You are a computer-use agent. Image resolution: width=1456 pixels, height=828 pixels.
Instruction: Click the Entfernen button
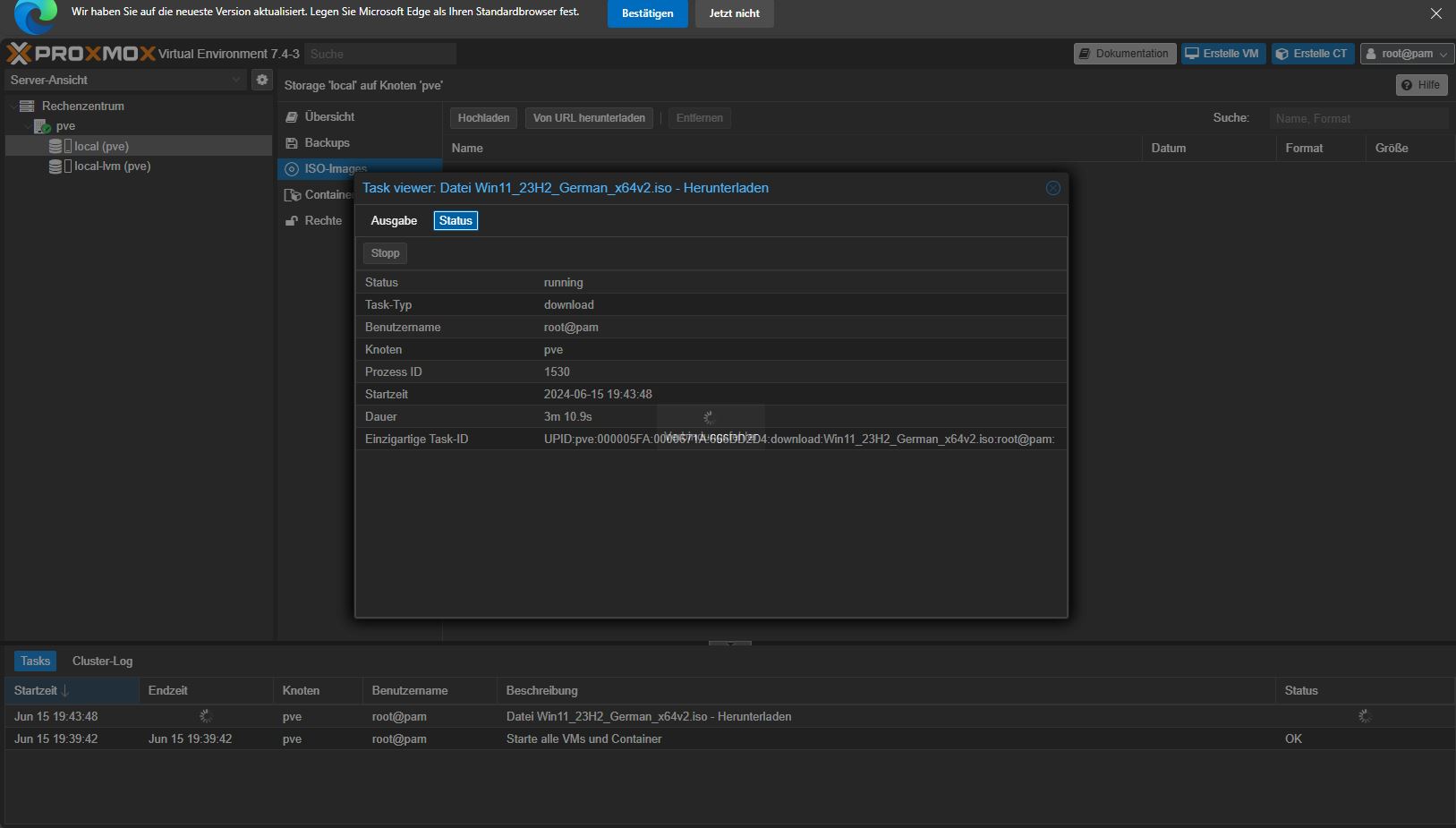[700, 118]
